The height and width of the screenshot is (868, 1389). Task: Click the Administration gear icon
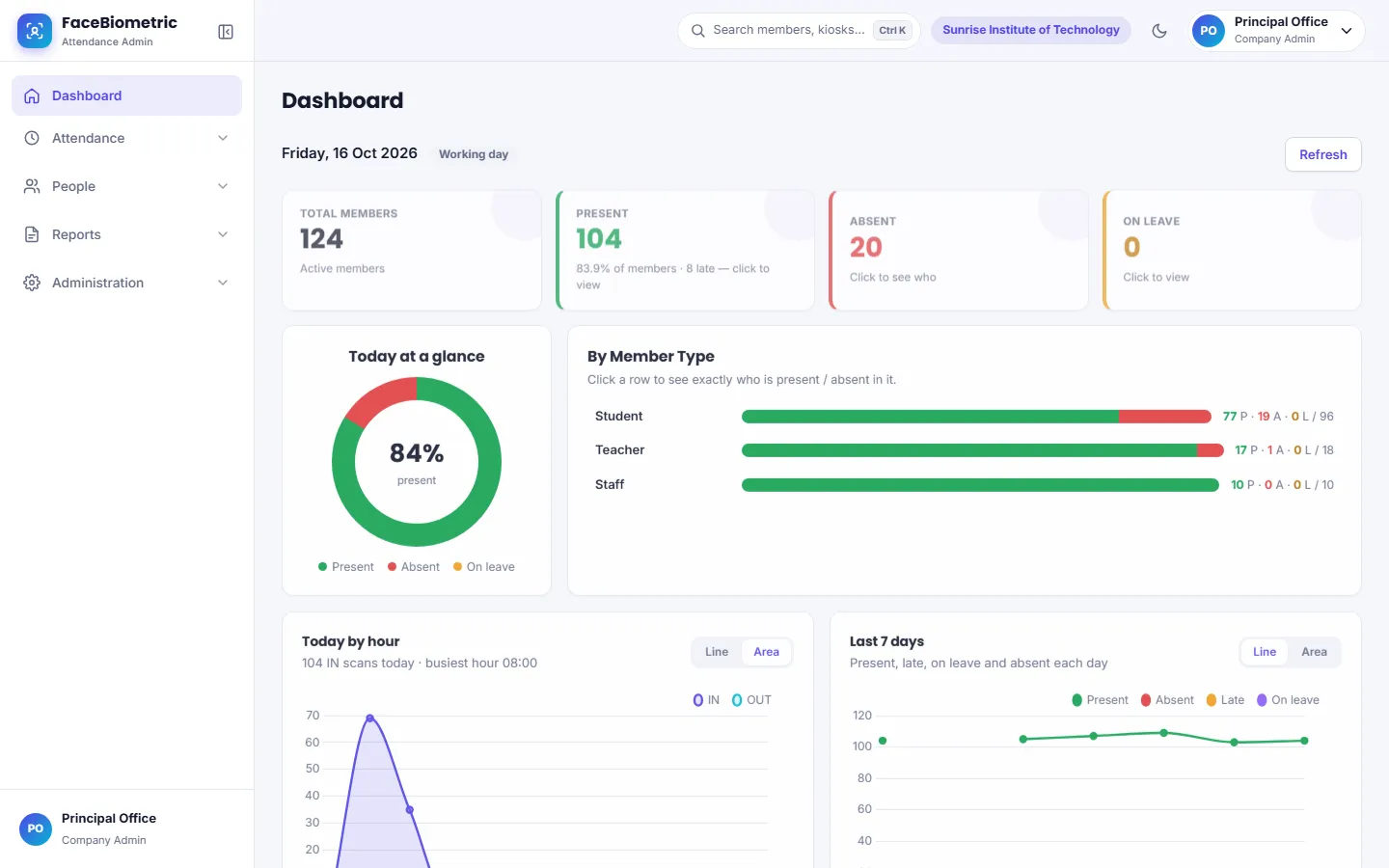point(32,283)
